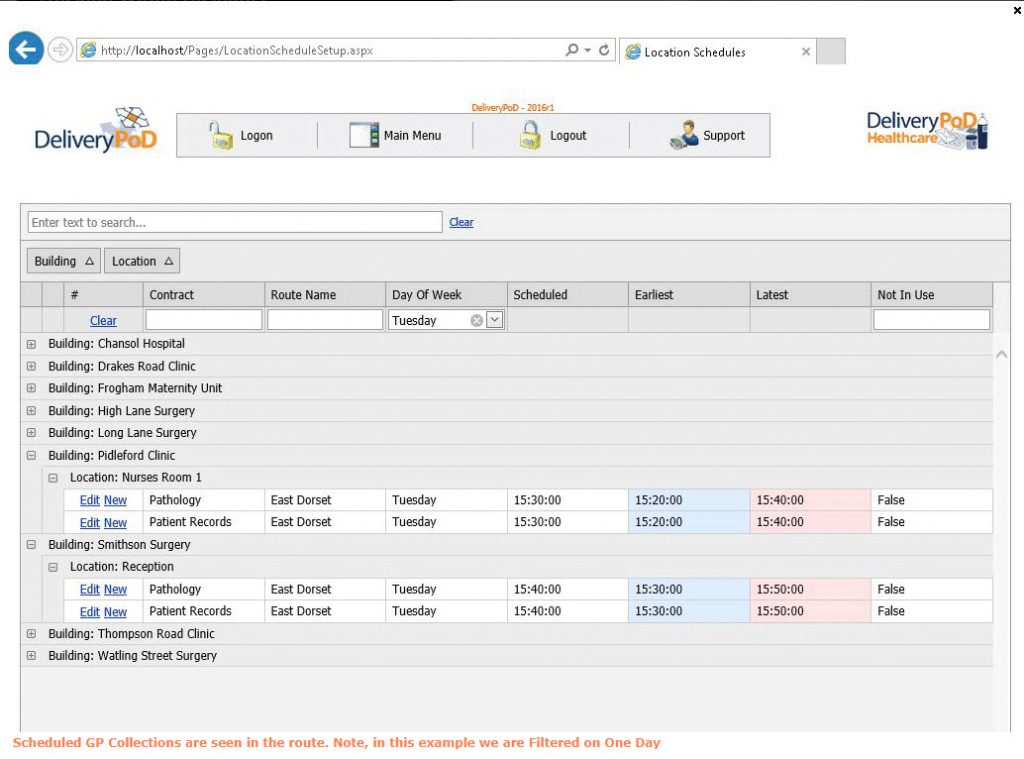Click the Logout padlock icon
The image size is (1024, 759).
530,136
